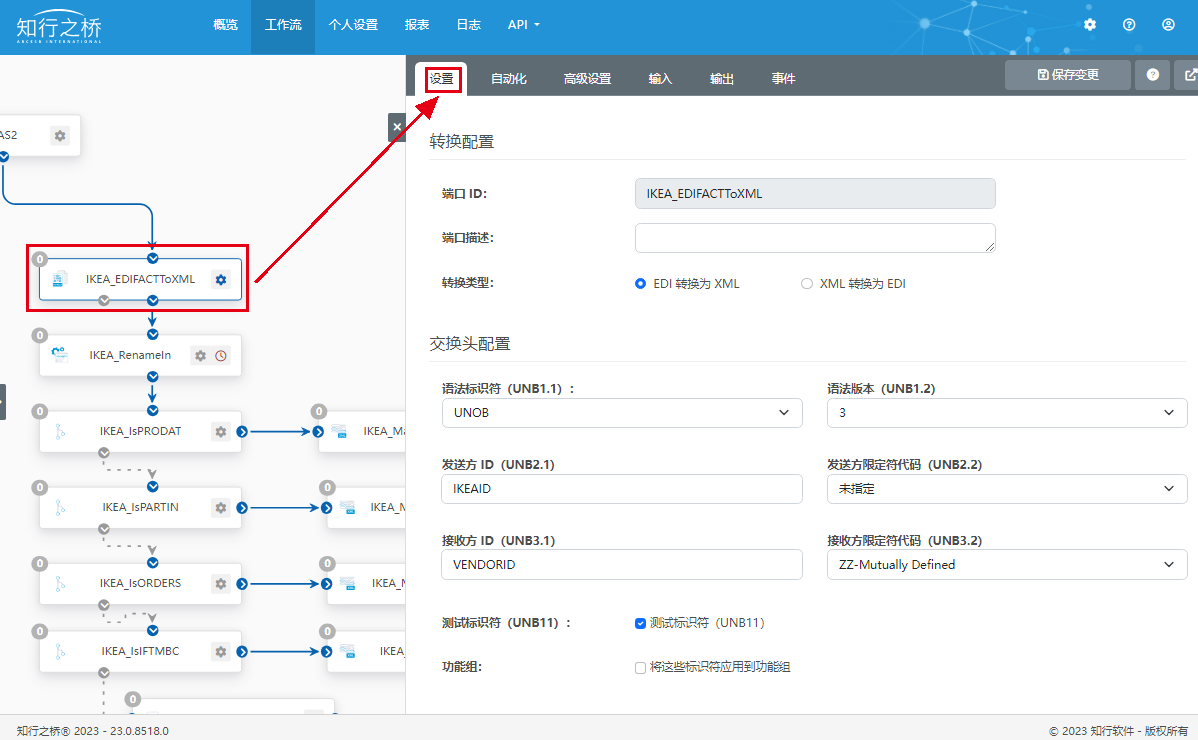Go to 报表 page in navigation
Screen dimensions: 1198x740
coord(417,25)
